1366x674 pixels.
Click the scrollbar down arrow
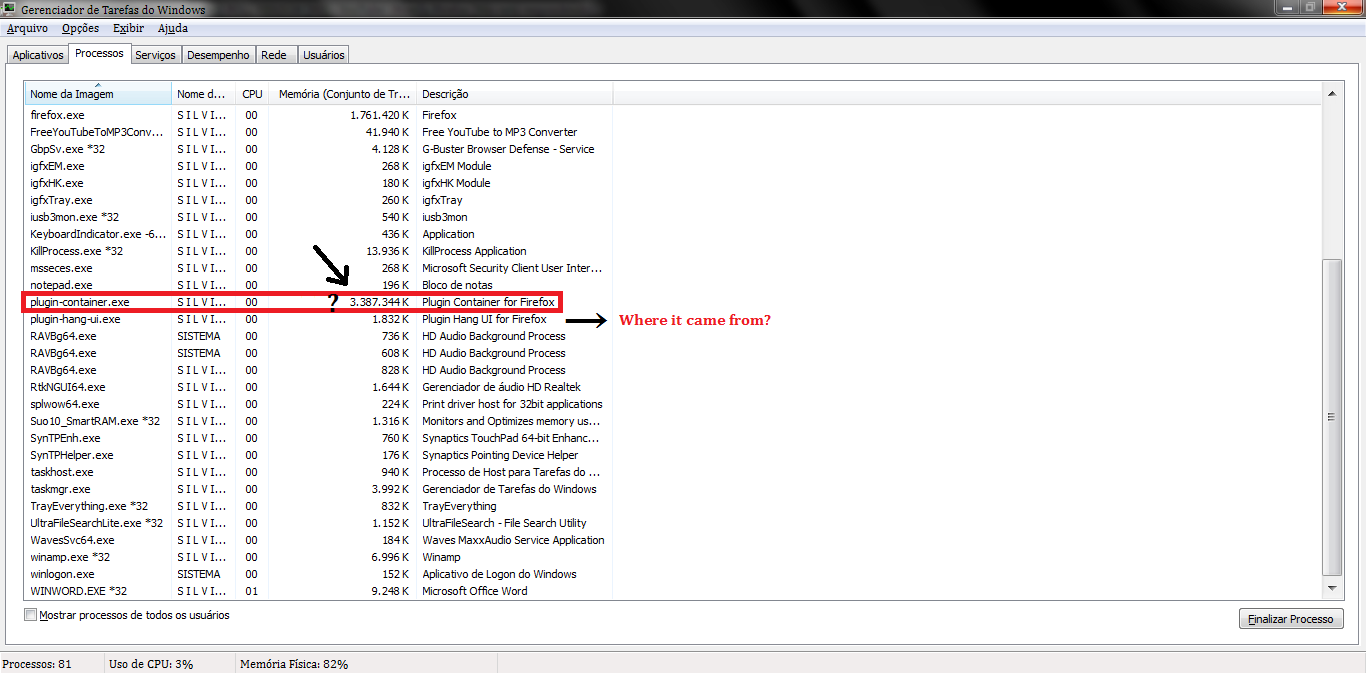(x=1330, y=589)
